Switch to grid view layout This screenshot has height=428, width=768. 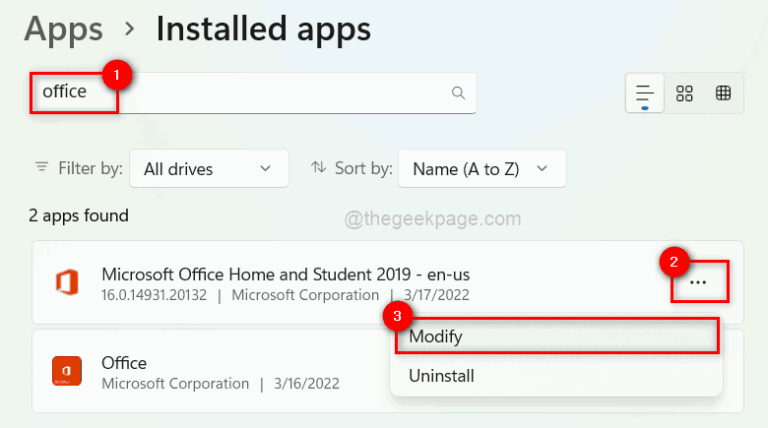click(684, 93)
